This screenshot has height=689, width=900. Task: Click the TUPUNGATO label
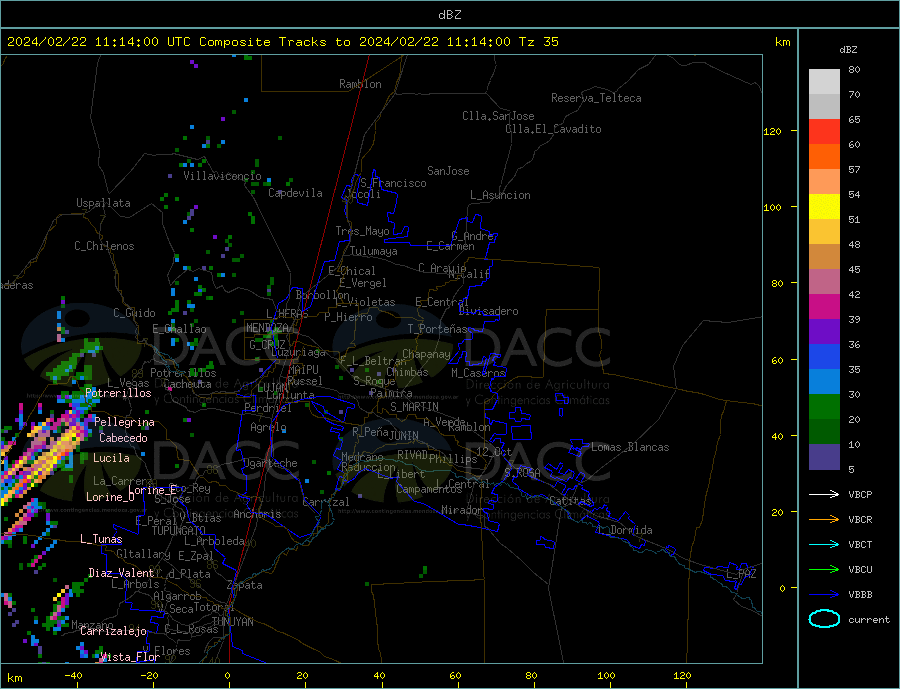pos(179,531)
